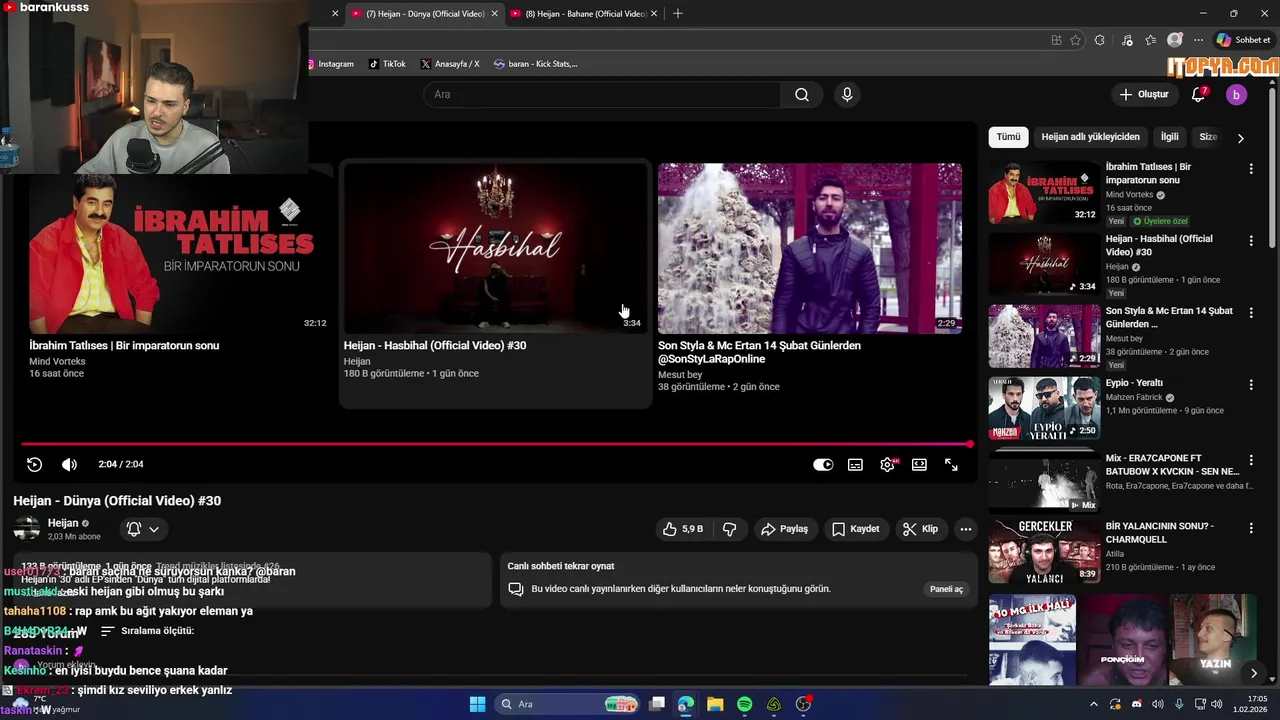The height and width of the screenshot is (720, 1280).
Task: Start voice search with the microphone icon
Action: pos(847,95)
